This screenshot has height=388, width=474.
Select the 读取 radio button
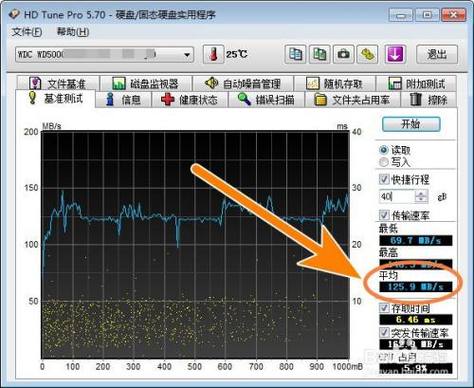tap(384, 150)
